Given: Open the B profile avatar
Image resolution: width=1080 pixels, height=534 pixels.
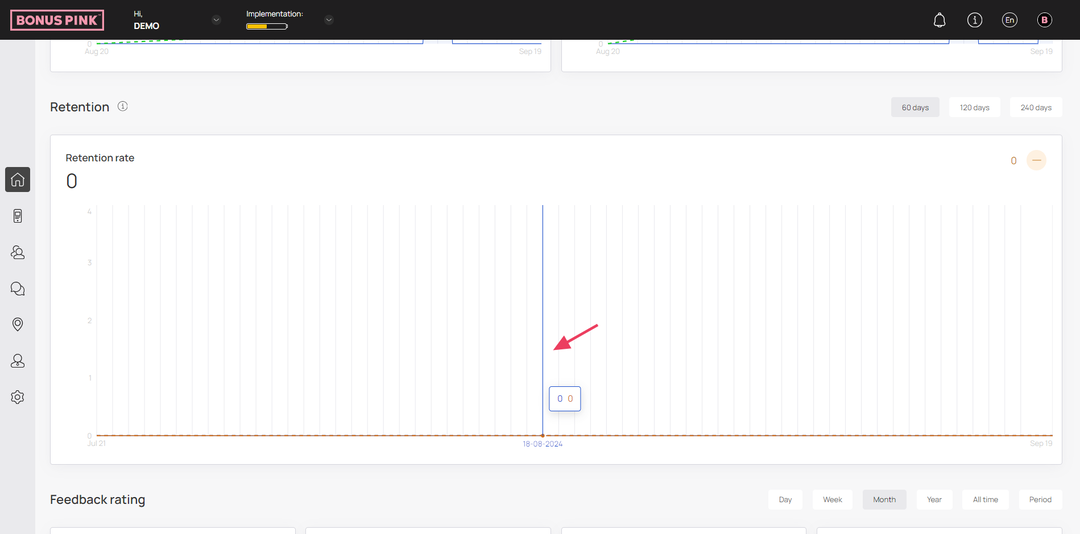Looking at the screenshot, I should point(1044,20).
